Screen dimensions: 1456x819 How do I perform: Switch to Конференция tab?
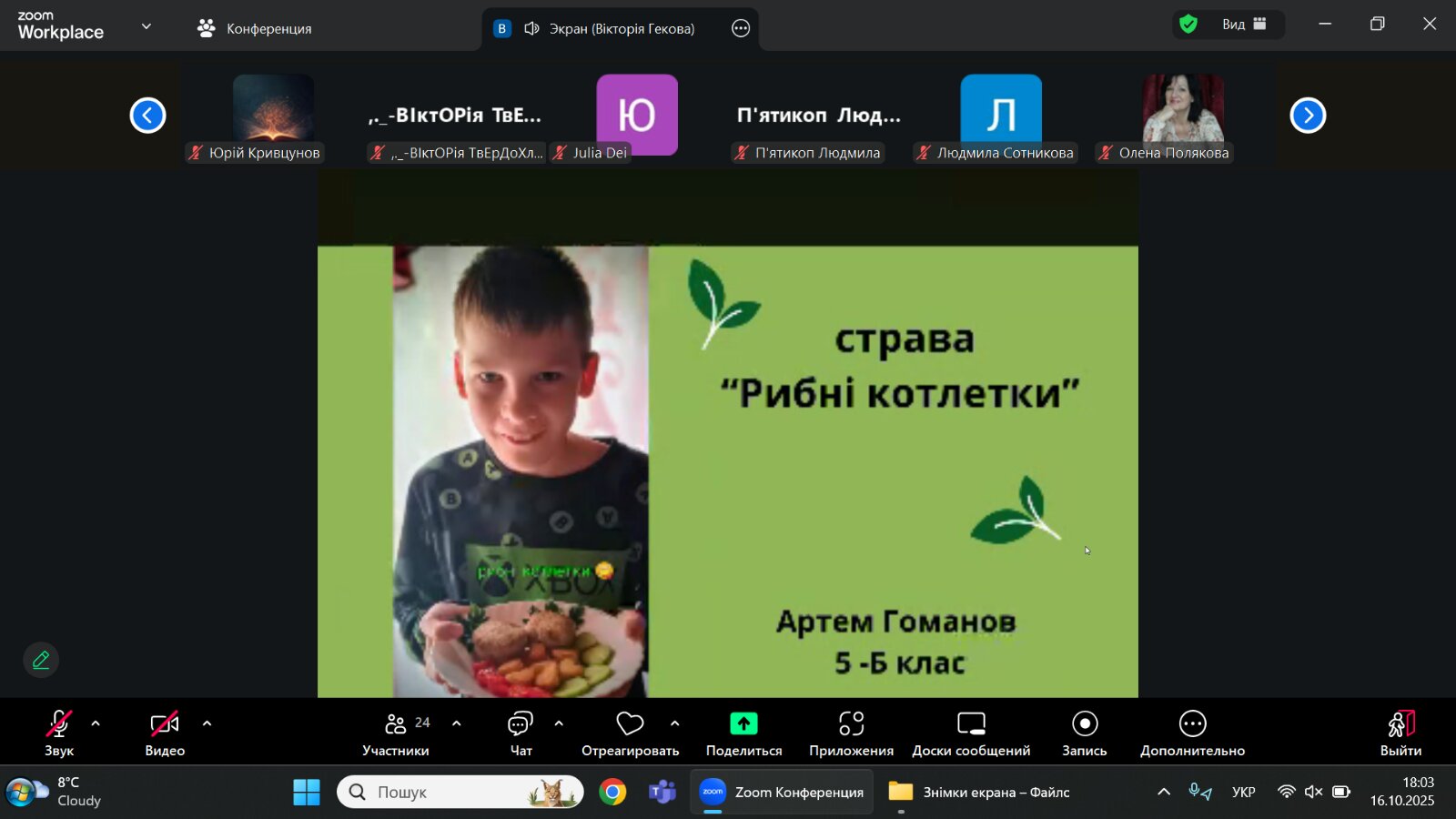pos(255,28)
